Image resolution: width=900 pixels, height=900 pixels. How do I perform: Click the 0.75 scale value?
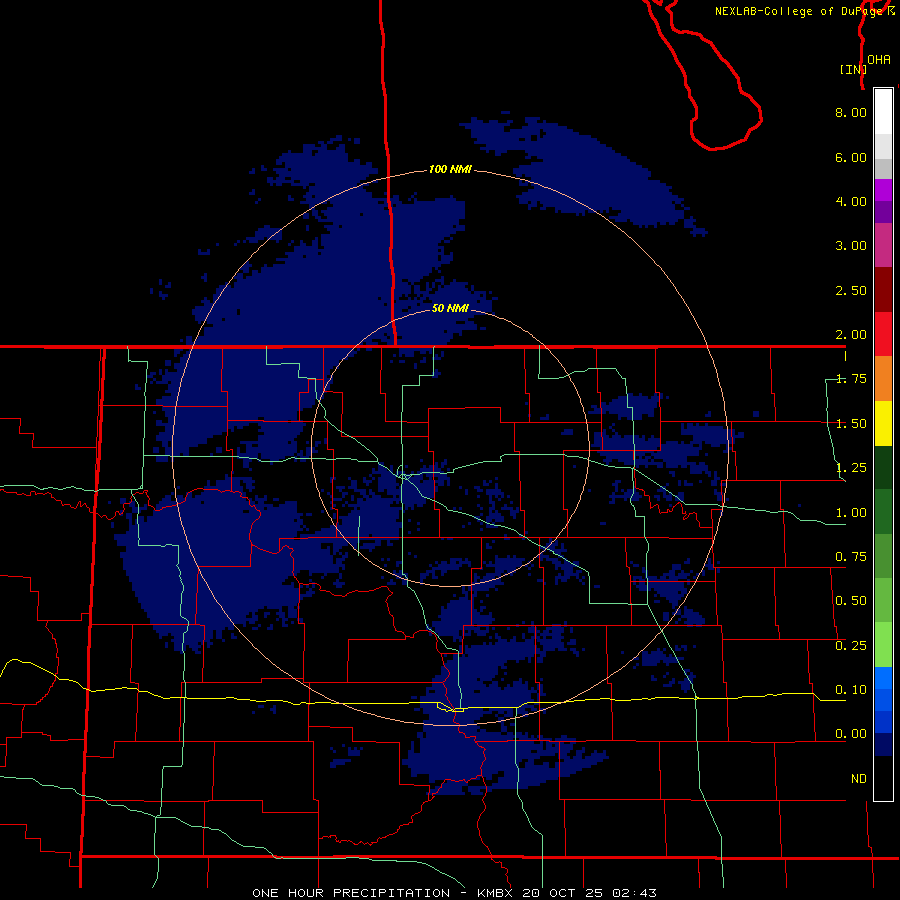pos(851,557)
